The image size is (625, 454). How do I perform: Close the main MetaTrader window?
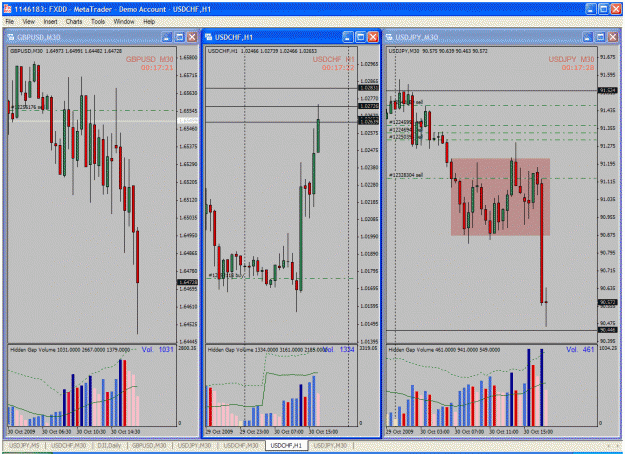(616, 9)
